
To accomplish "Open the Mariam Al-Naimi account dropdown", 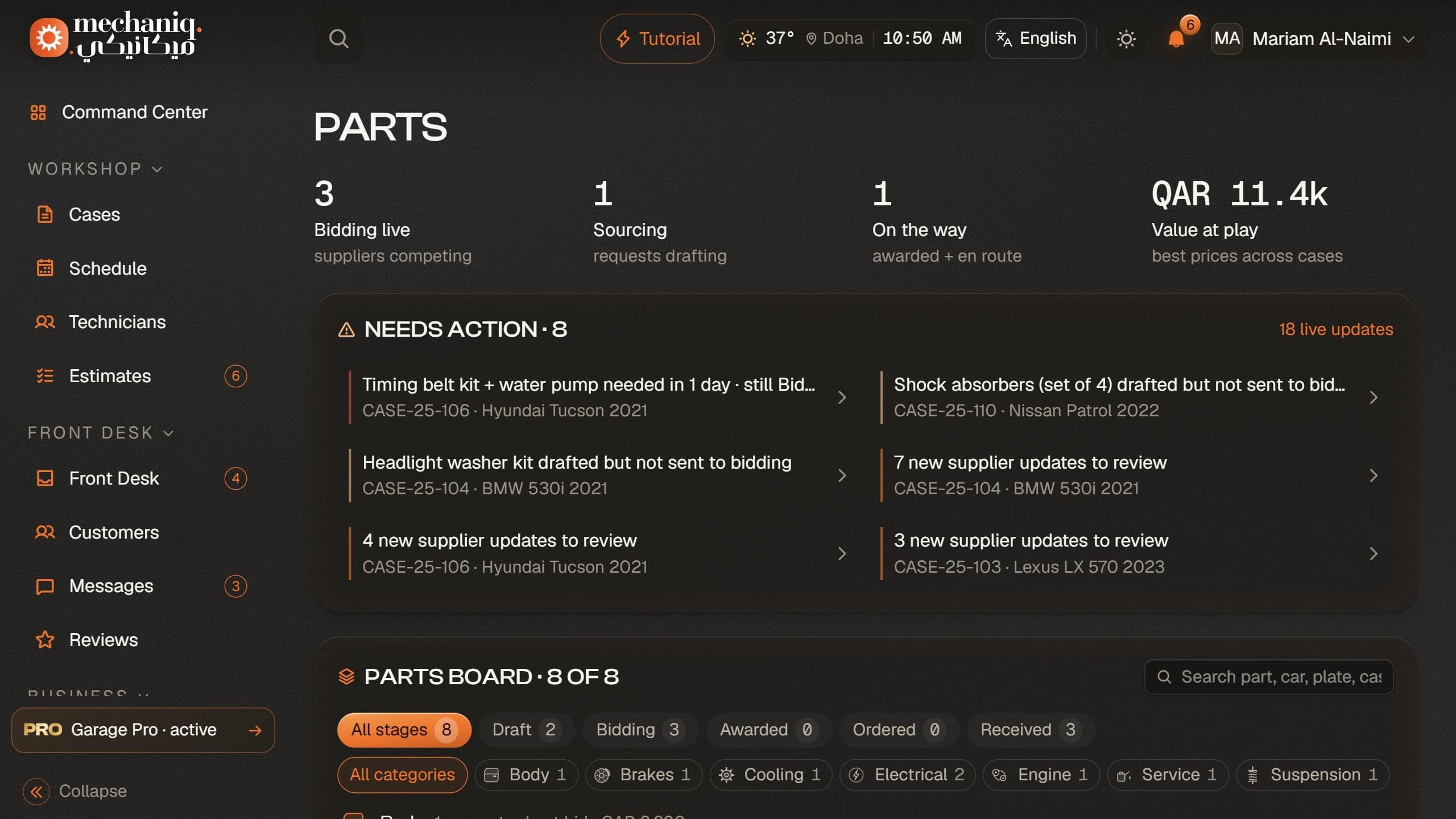I will [x=1314, y=39].
